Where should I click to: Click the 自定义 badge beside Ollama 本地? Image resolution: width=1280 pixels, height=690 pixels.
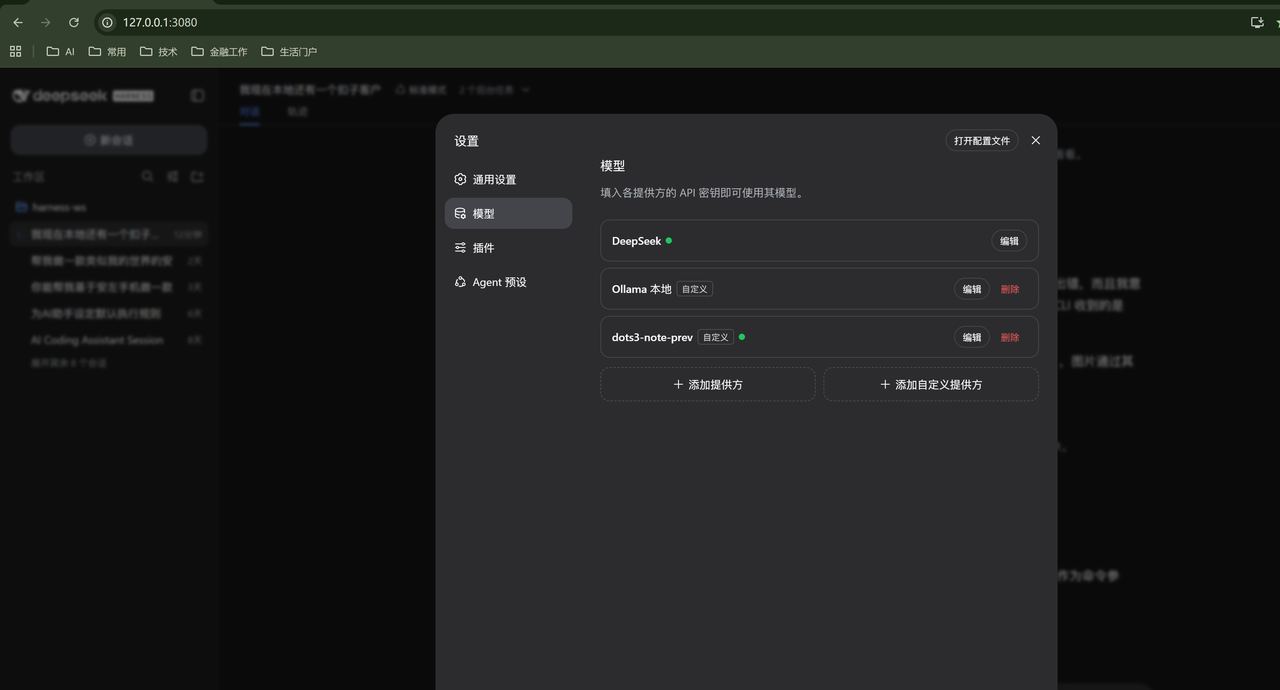coord(695,289)
